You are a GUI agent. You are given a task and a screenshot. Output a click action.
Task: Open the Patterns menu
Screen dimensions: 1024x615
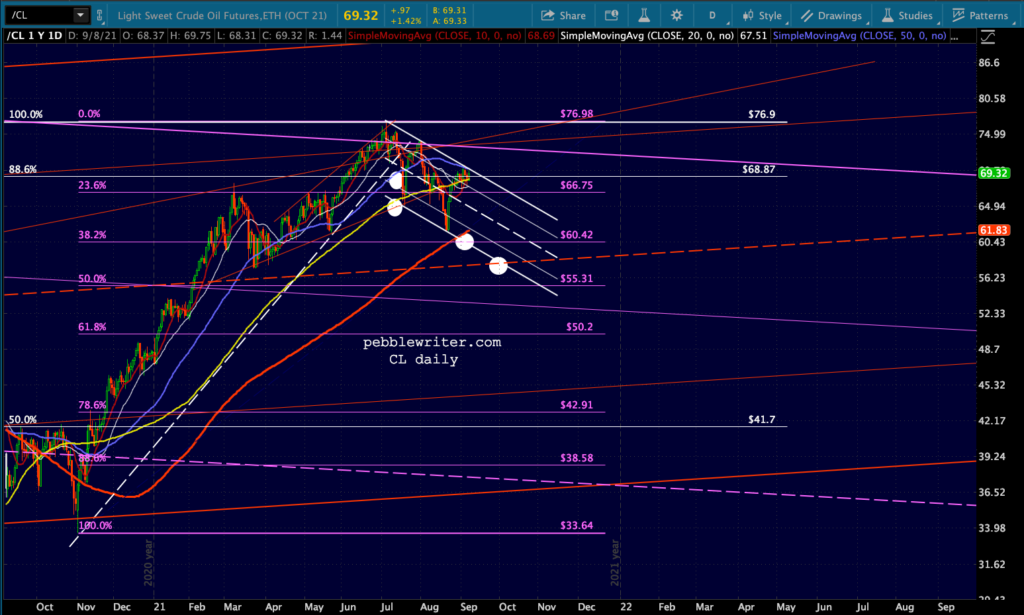(x=980, y=15)
